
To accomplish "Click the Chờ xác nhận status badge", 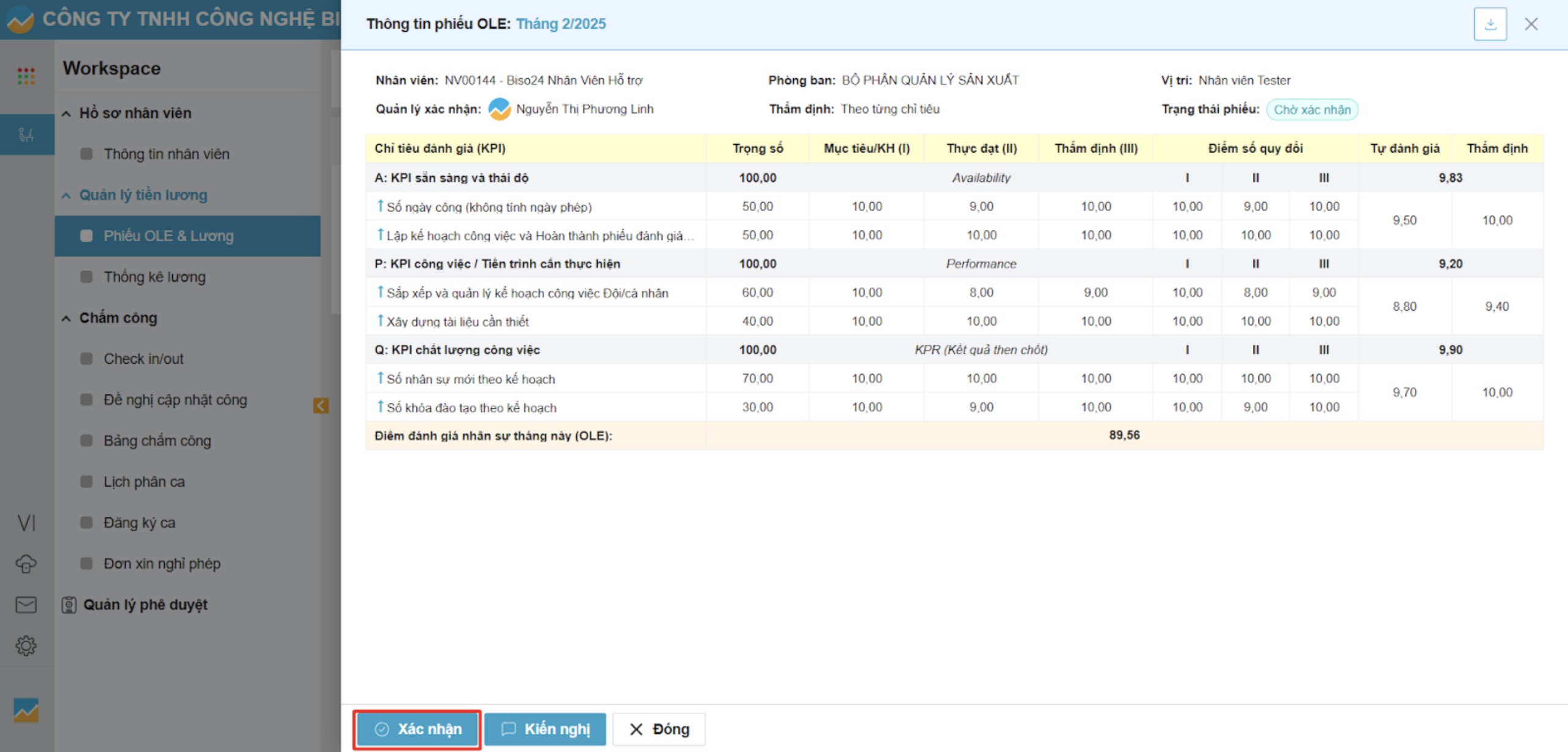I will coord(1312,110).
